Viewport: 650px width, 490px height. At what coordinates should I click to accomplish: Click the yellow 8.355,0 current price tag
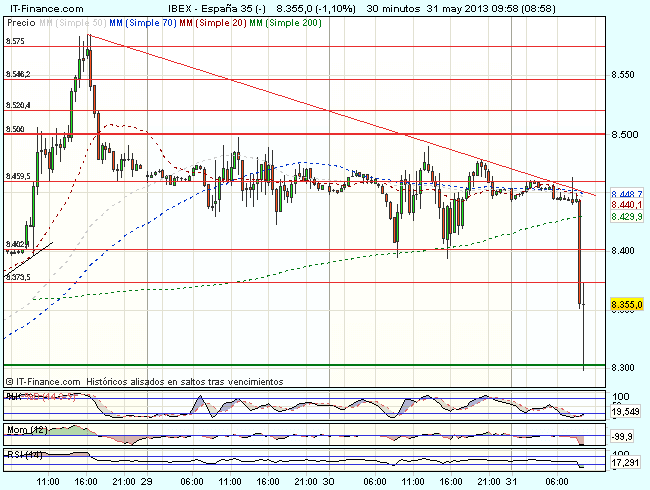pyautogui.click(x=625, y=304)
